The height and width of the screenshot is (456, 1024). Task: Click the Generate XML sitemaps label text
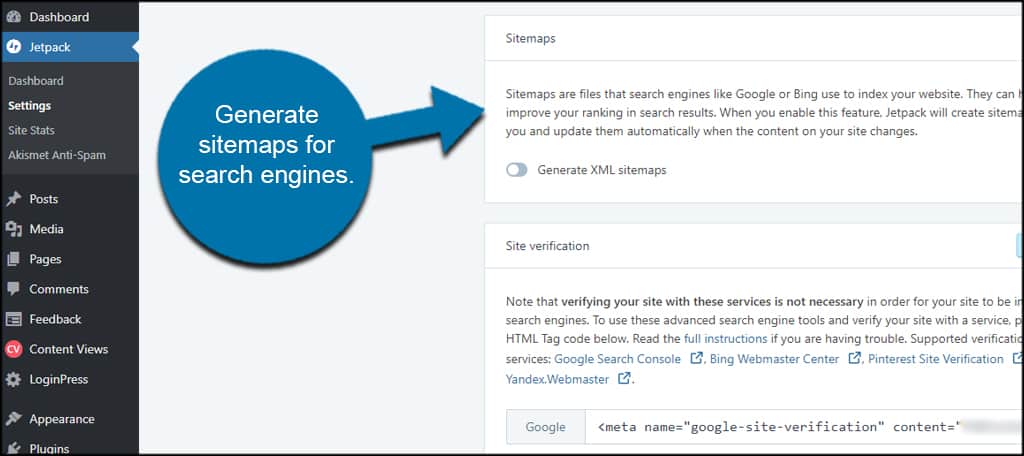601,170
